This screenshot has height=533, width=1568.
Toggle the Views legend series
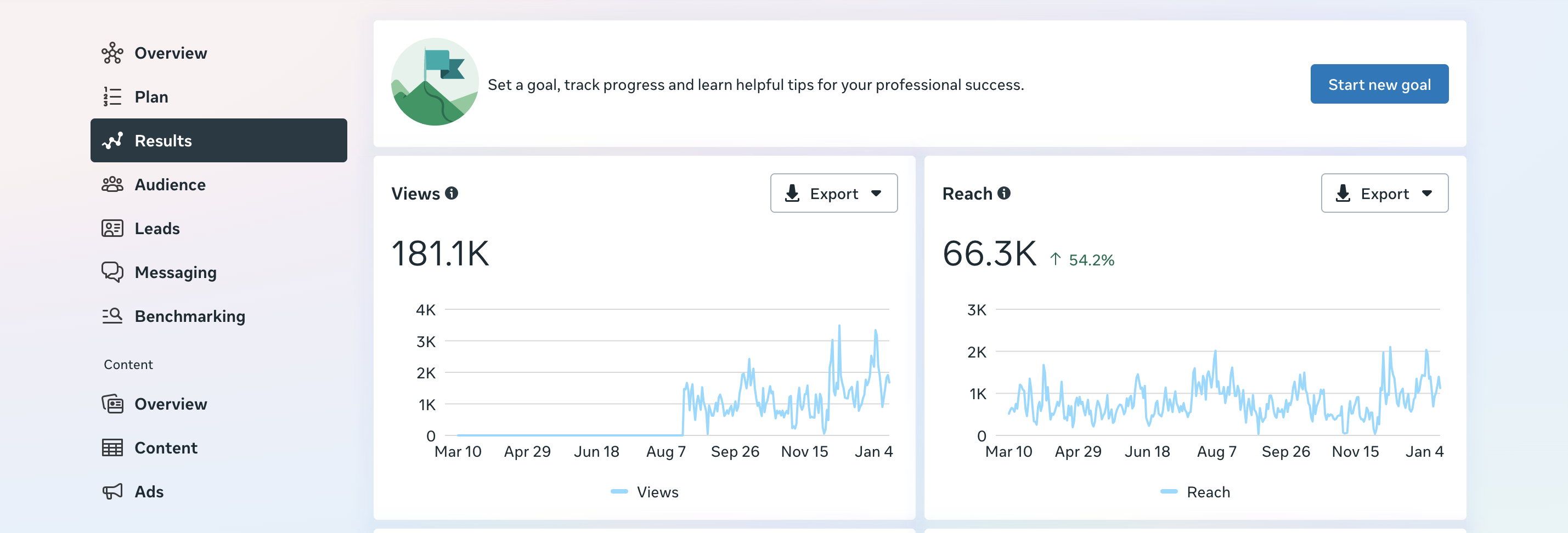[x=644, y=492]
